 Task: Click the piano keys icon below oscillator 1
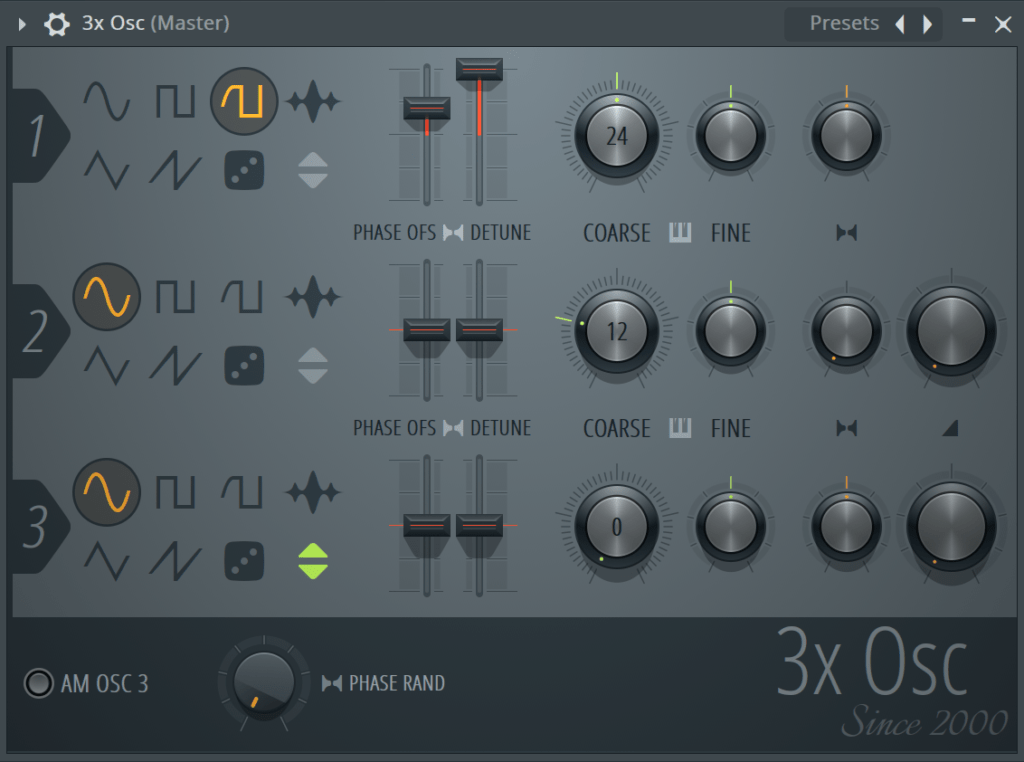coord(680,232)
